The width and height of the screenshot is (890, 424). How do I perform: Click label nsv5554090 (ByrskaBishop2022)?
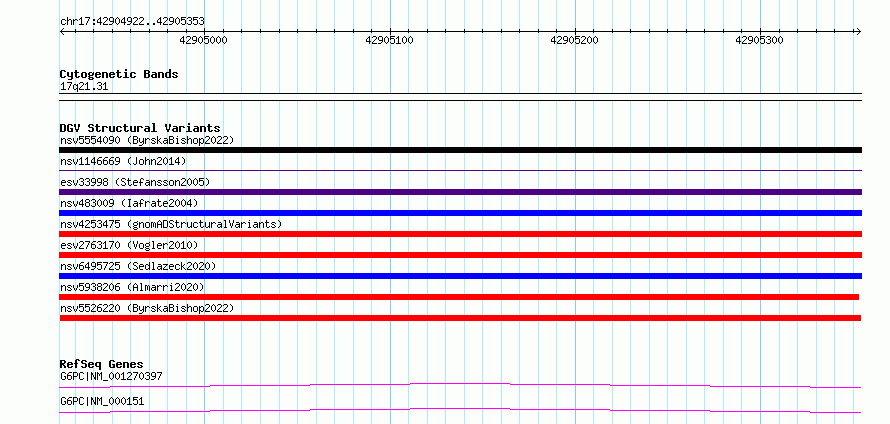pyautogui.click(x=147, y=140)
